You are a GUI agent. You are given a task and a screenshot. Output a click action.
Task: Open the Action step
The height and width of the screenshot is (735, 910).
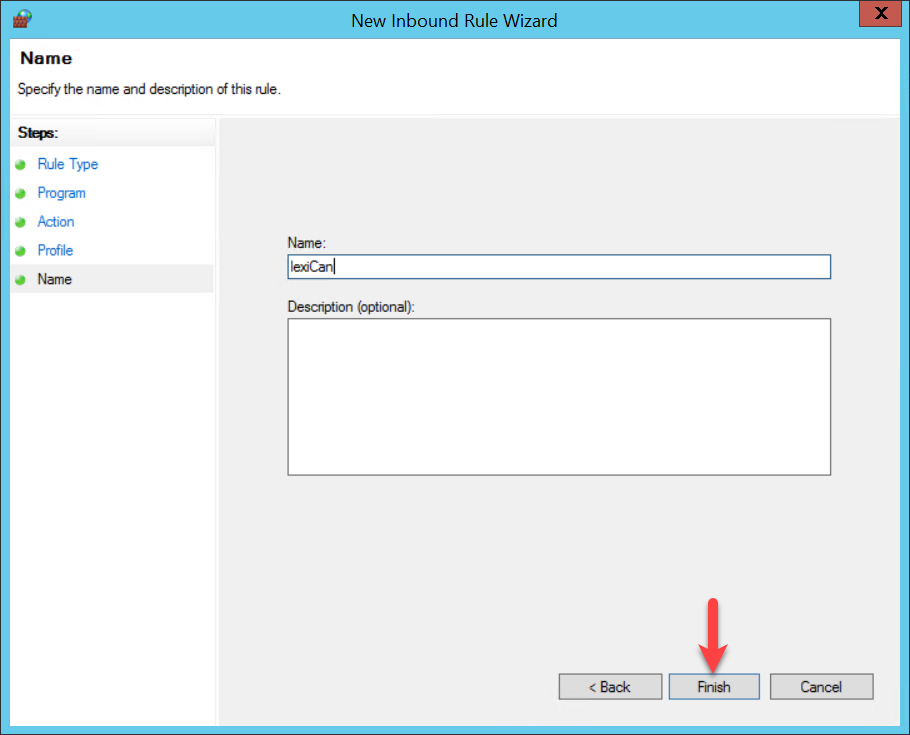click(56, 222)
